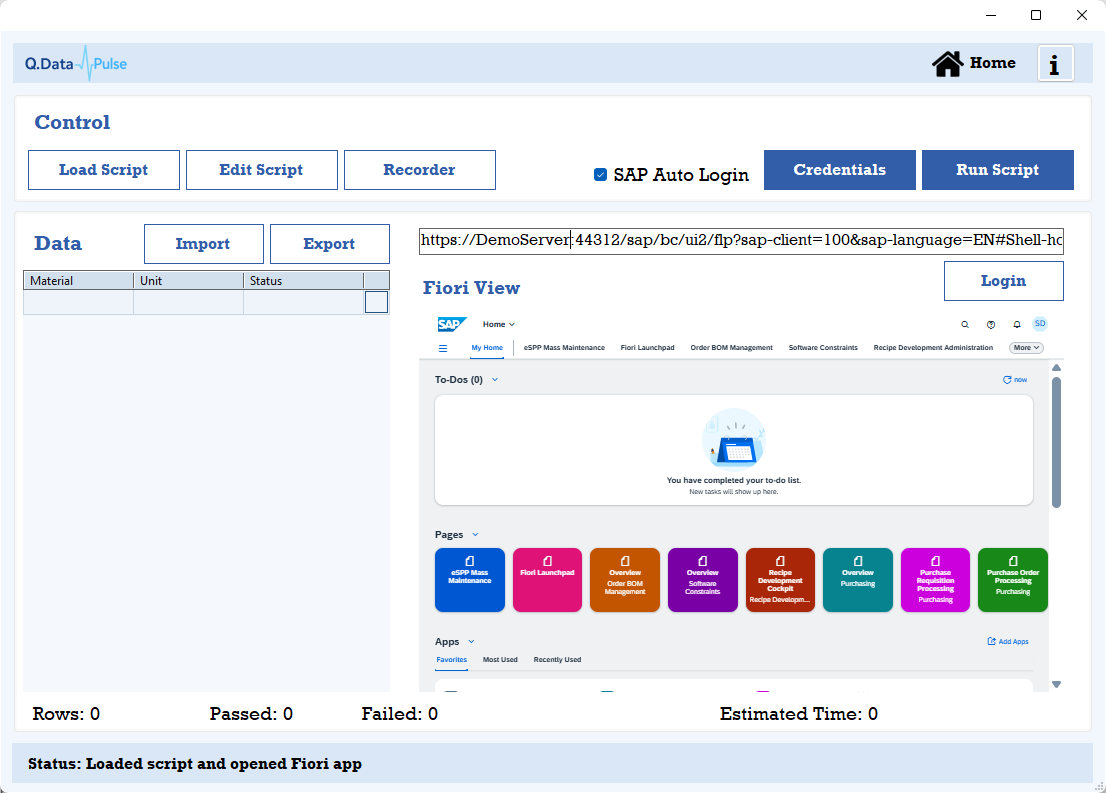Click into the DemoServer URL field

[741, 241]
